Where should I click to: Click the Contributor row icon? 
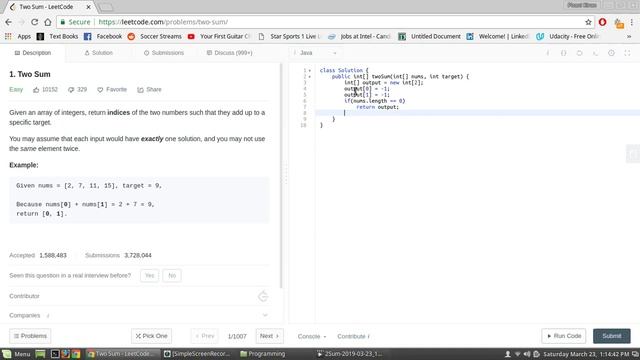pos(263,296)
